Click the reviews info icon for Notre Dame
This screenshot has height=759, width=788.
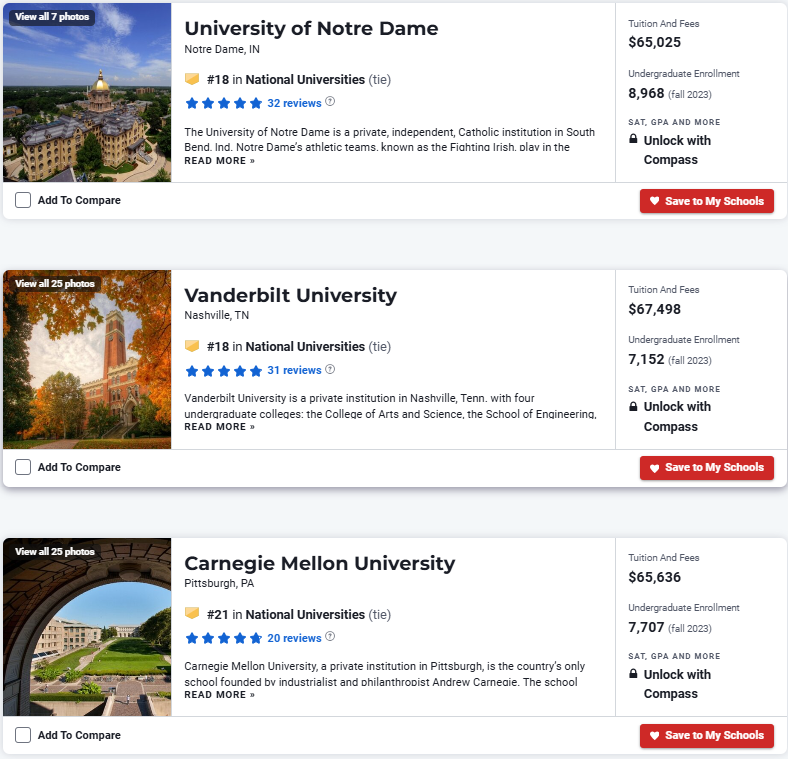331,102
